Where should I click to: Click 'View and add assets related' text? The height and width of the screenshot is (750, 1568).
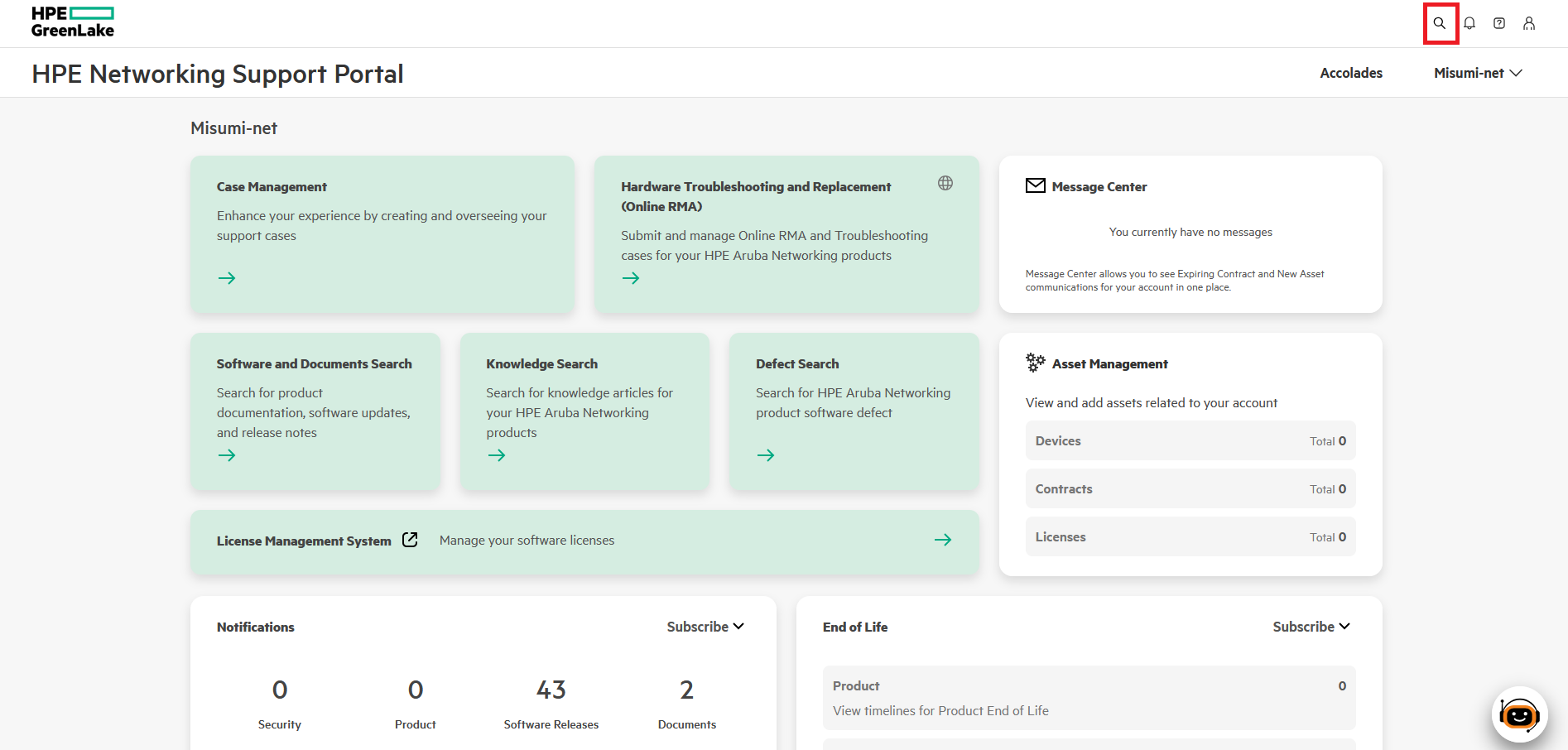click(1152, 403)
